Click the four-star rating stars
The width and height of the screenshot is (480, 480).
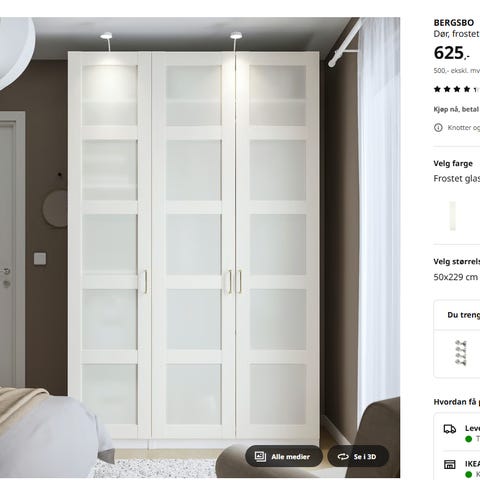tap(452, 89)
